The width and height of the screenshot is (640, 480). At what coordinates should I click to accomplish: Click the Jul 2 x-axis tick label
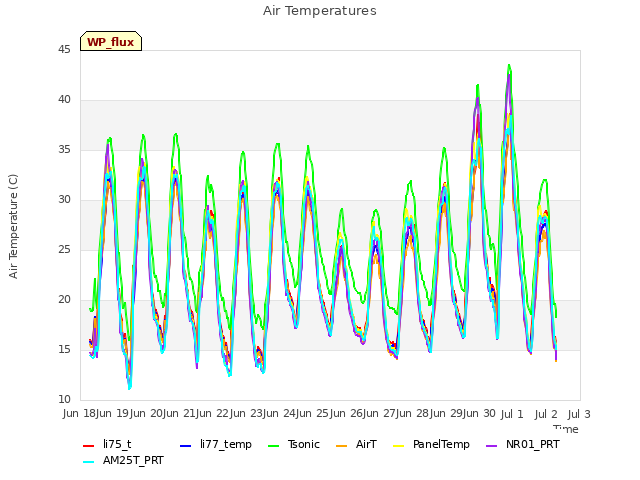coord(546,414)
